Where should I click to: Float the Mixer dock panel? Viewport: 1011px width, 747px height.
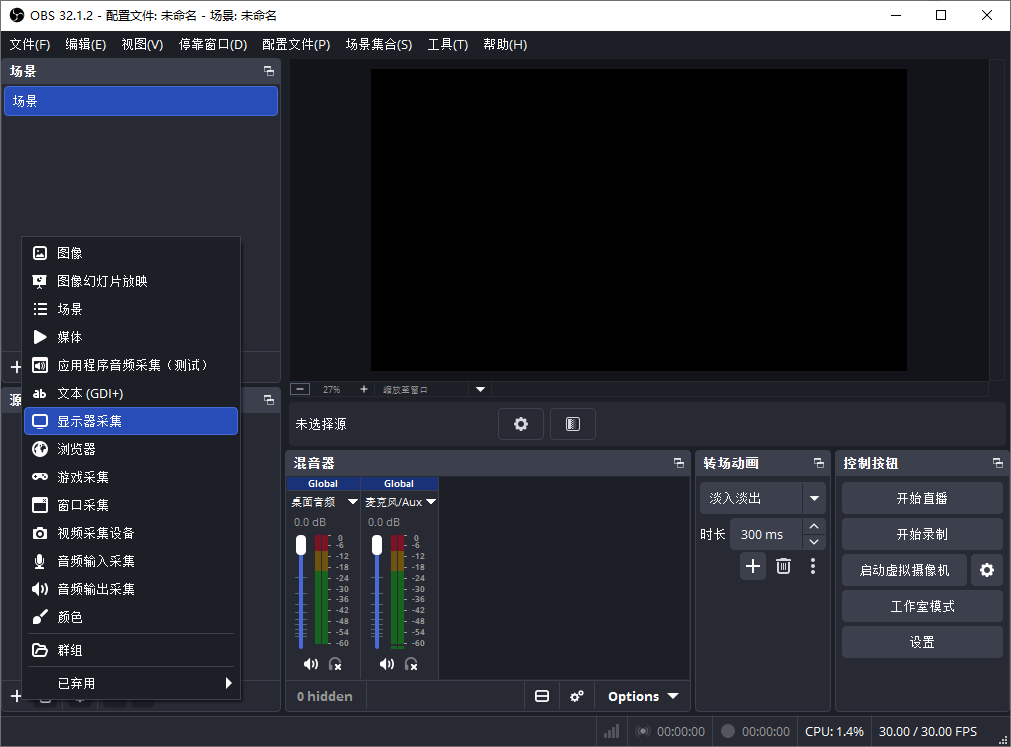pos(679,463)
